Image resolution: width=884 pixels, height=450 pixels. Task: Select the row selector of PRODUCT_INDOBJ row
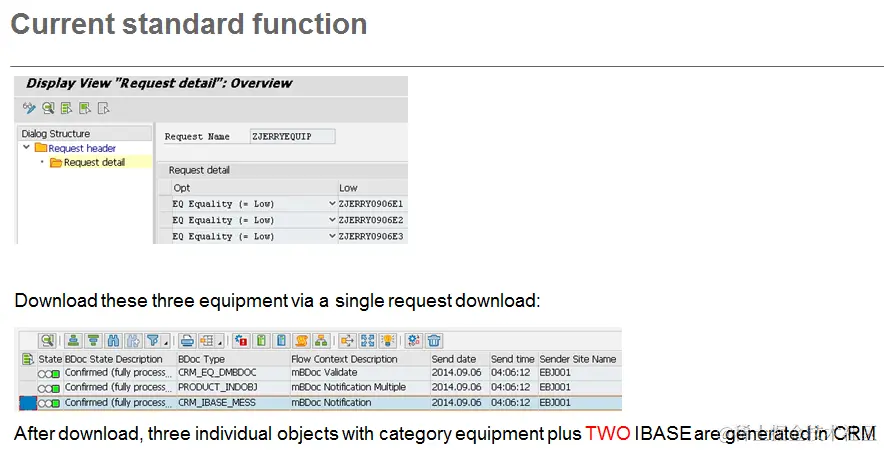pyautogui.click(x=28, y=387)
